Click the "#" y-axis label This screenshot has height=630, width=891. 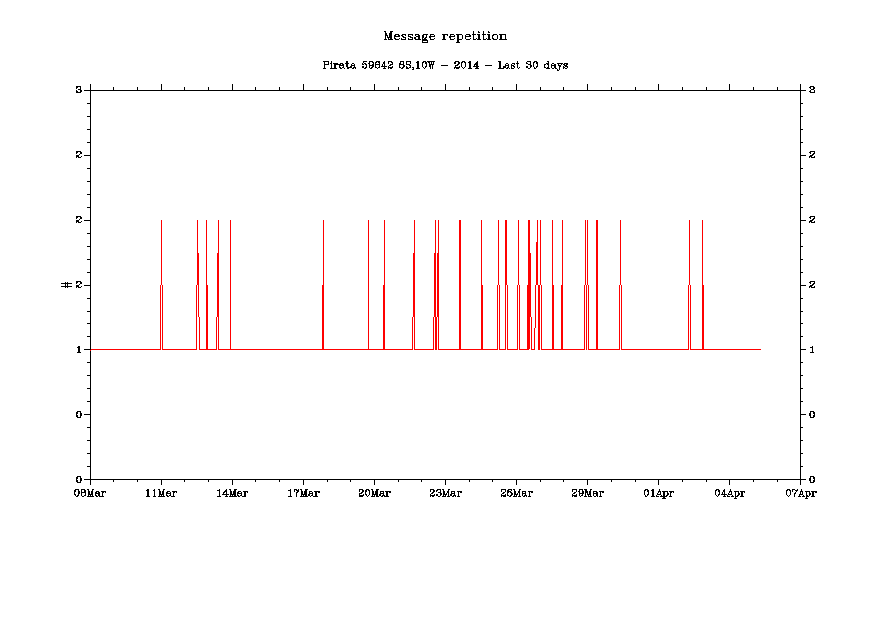[x=67, y=285]
